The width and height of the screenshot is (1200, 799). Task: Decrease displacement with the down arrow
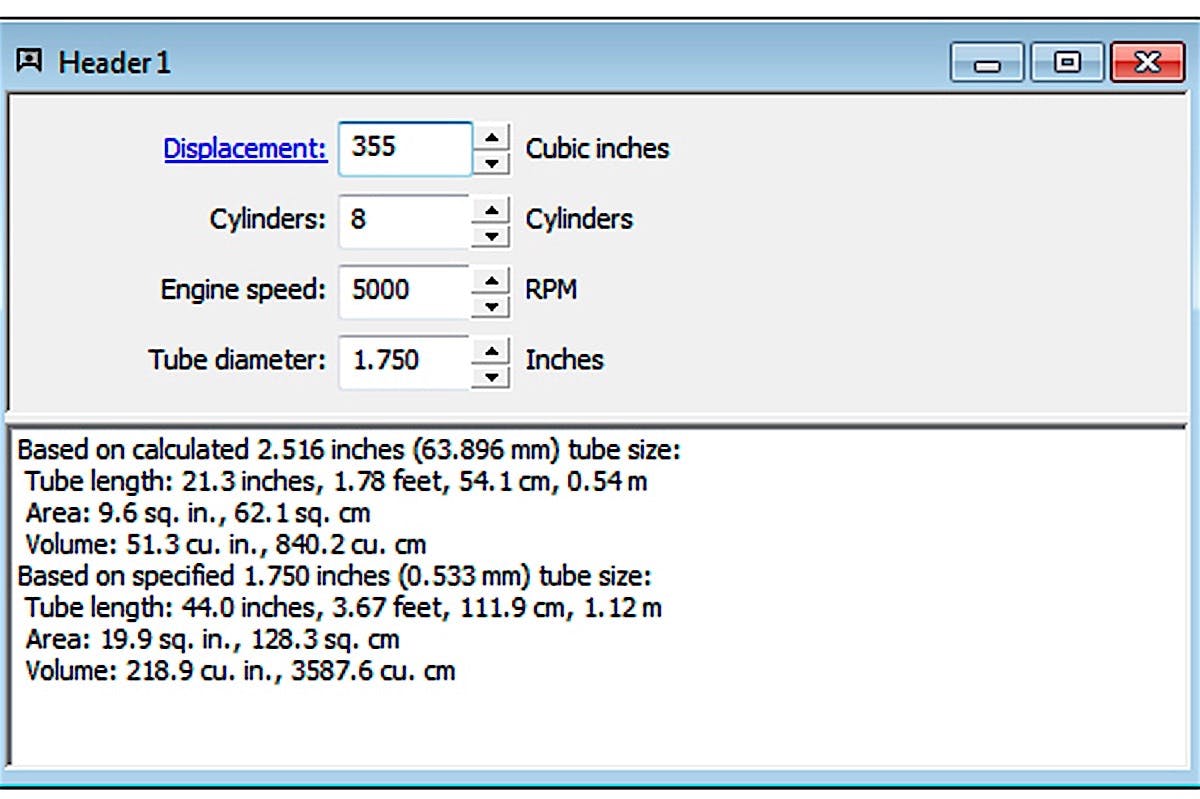point(491,162)
